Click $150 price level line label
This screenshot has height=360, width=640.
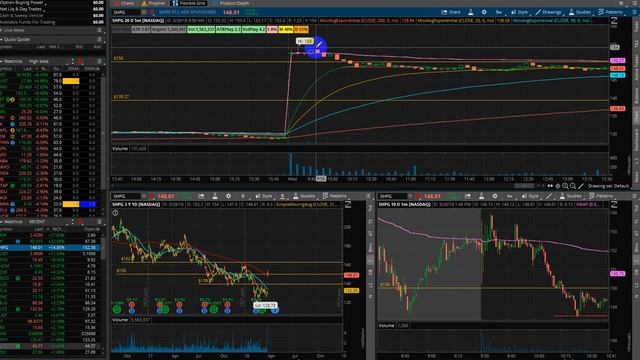118,58
